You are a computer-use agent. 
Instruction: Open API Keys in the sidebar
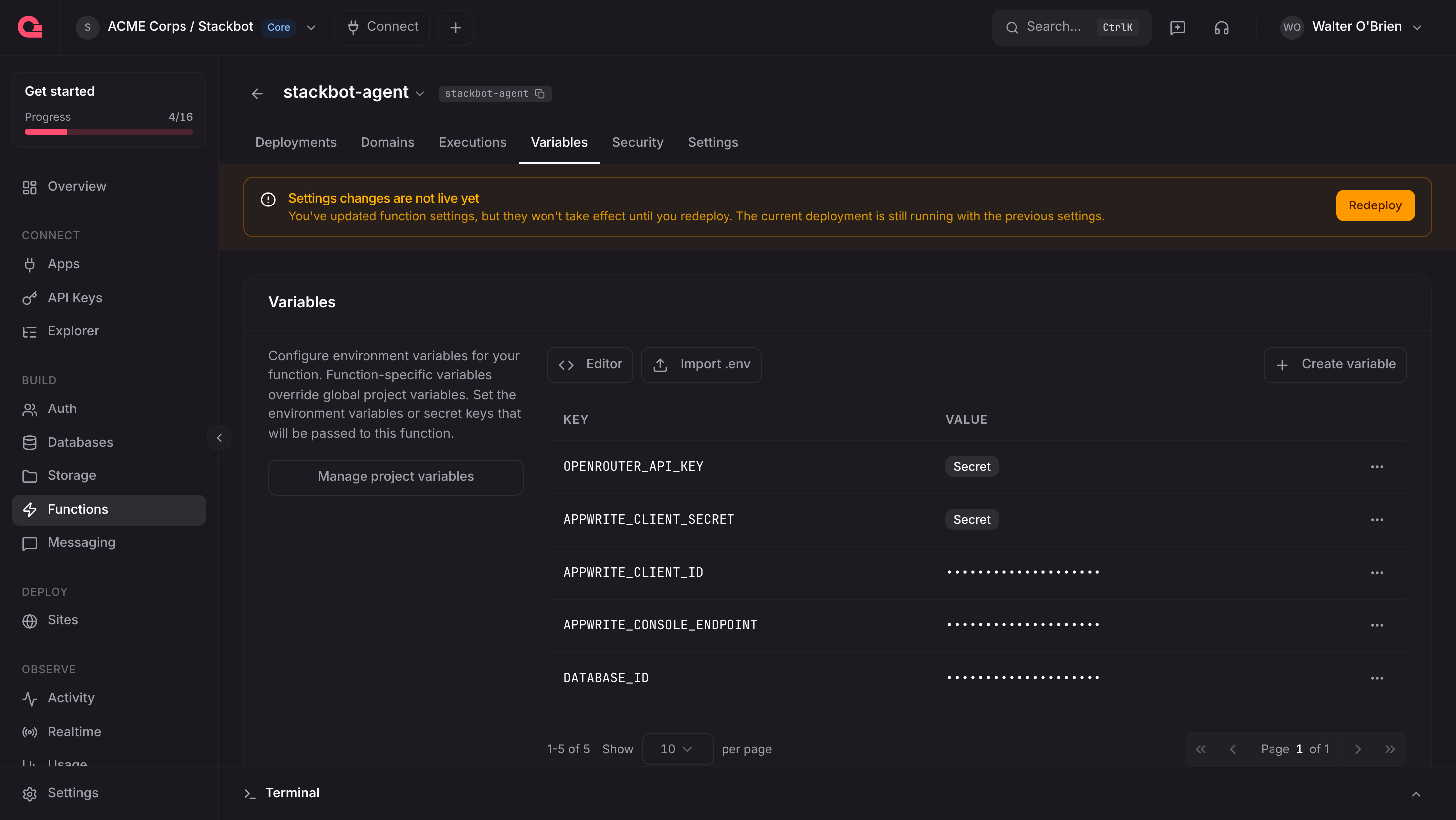[x=109, y=298]
